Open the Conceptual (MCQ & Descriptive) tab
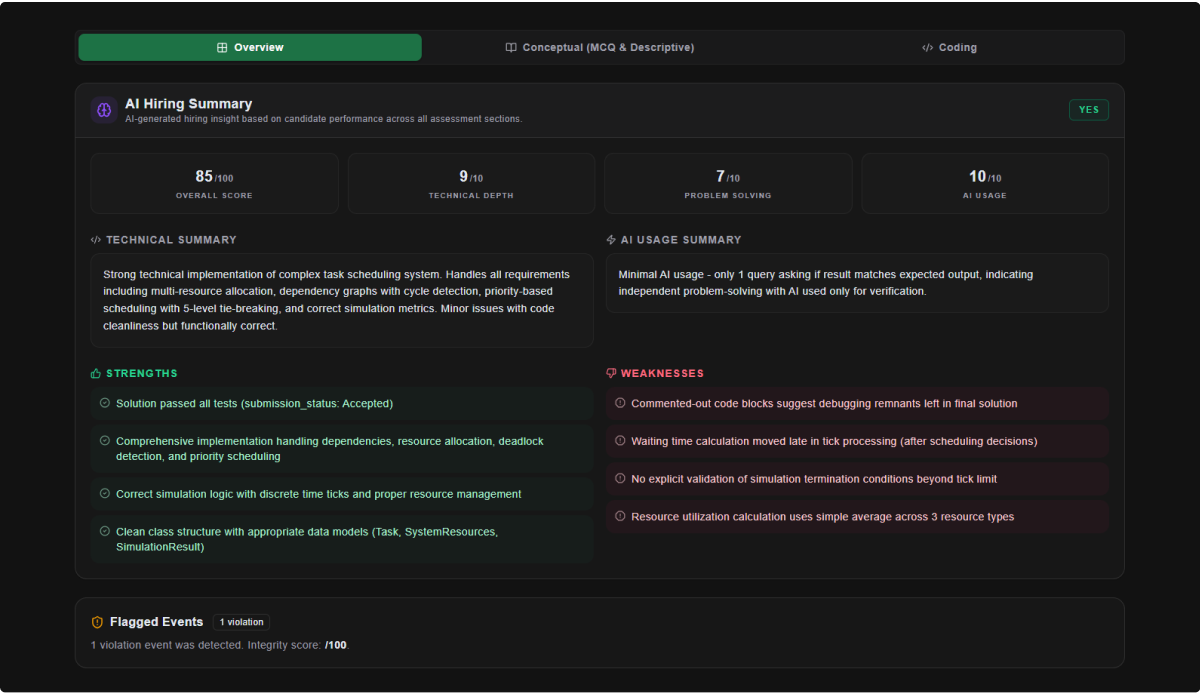 pyautogui.click(x=599, y=48)
